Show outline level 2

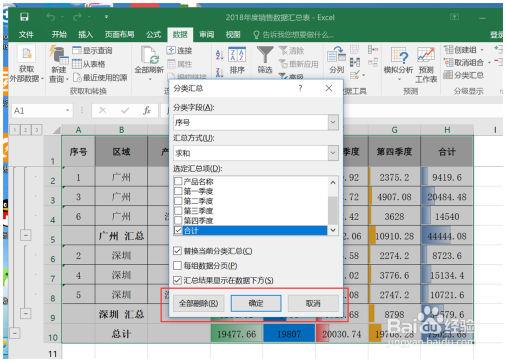[x=25, y=130]
